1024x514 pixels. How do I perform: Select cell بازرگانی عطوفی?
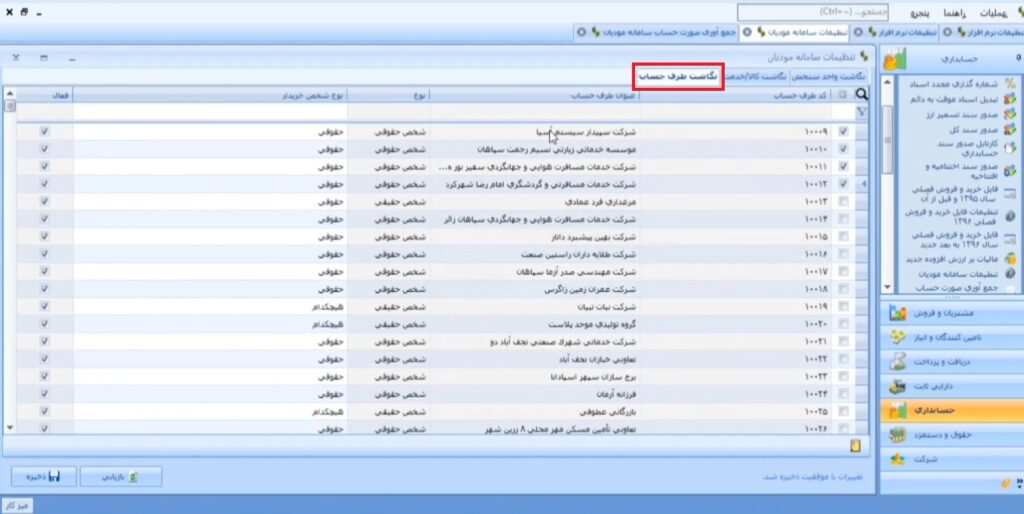(x=535, y=411)
